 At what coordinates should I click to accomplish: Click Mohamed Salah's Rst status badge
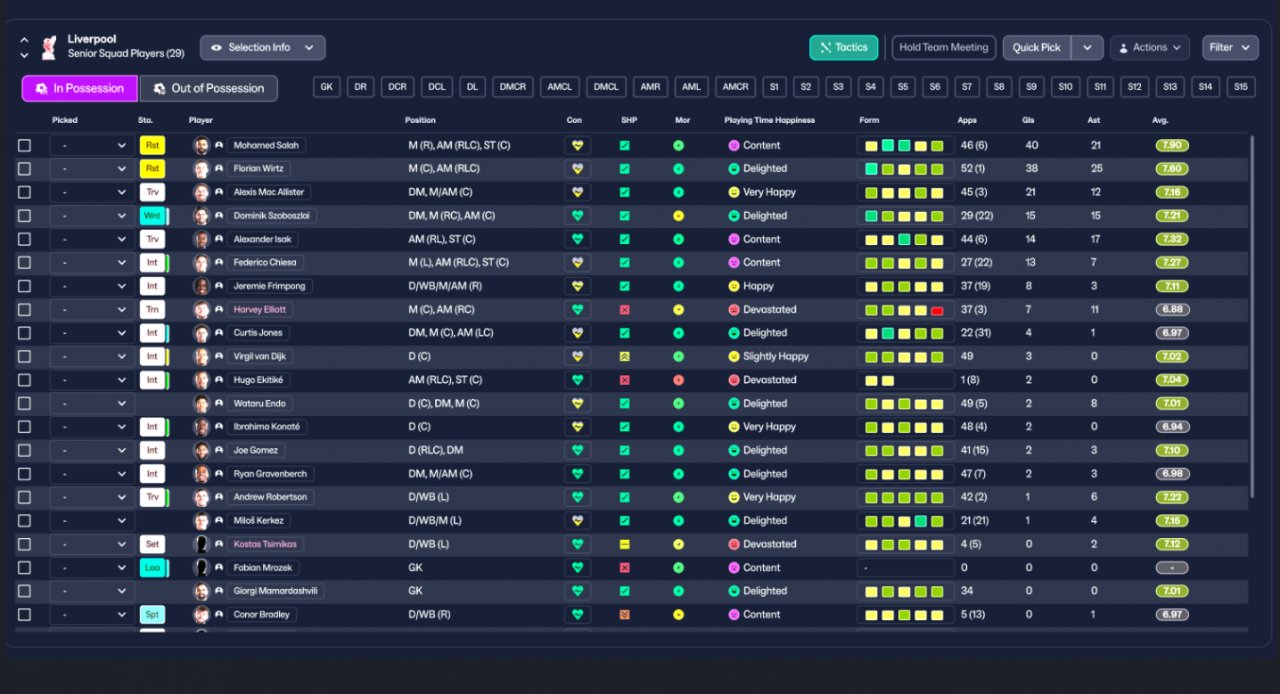pos(152,145)
